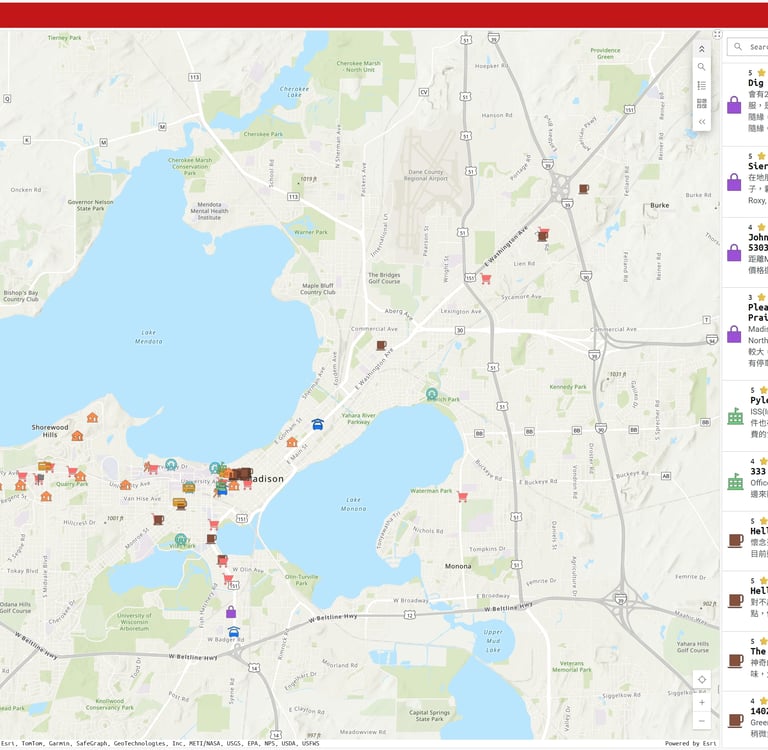Image resolution: width=768 pixels, height=750 pixels.
Task: Click the '333' listing title
Action: click(x=758, y=471)
